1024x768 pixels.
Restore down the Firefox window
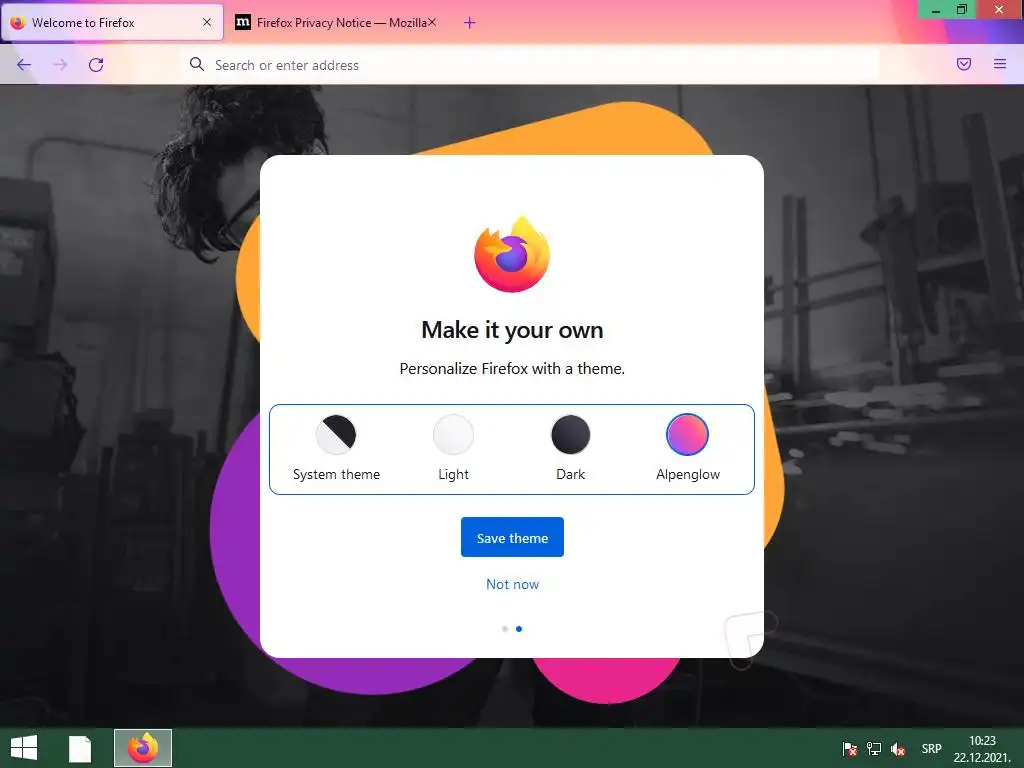(x=962, y=10)
